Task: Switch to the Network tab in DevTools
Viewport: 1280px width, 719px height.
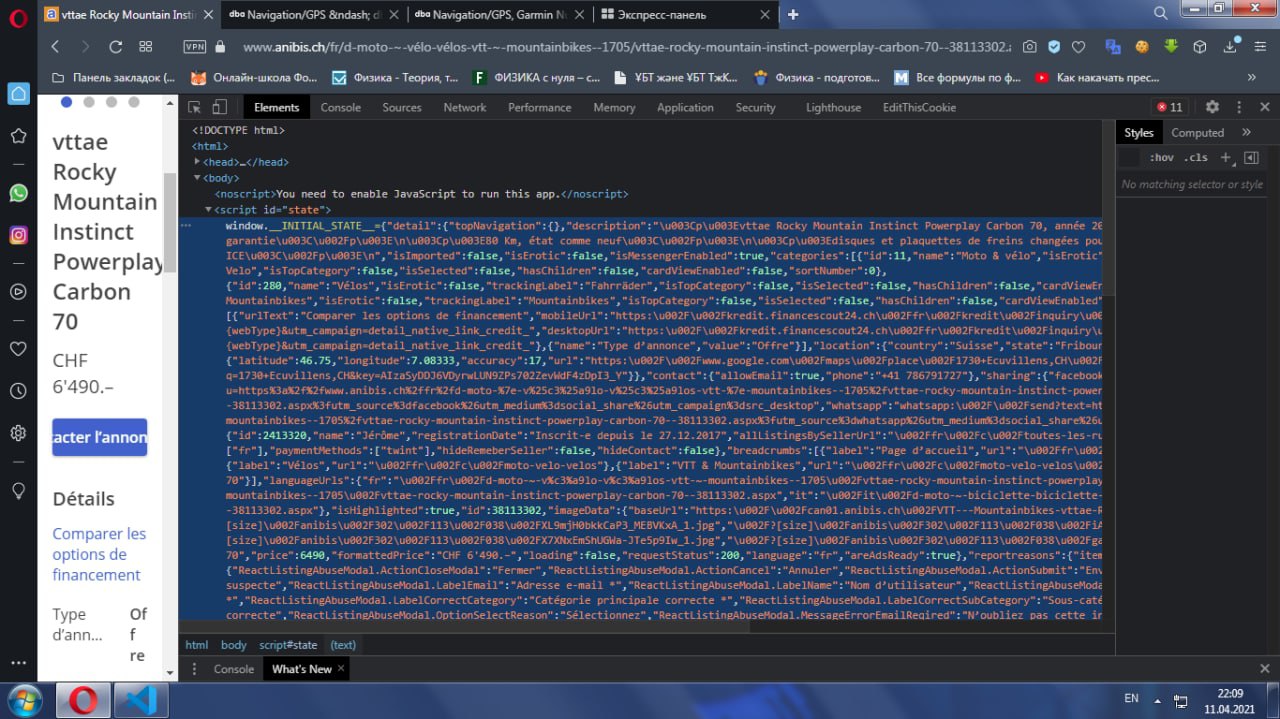Action: point(464,107)
